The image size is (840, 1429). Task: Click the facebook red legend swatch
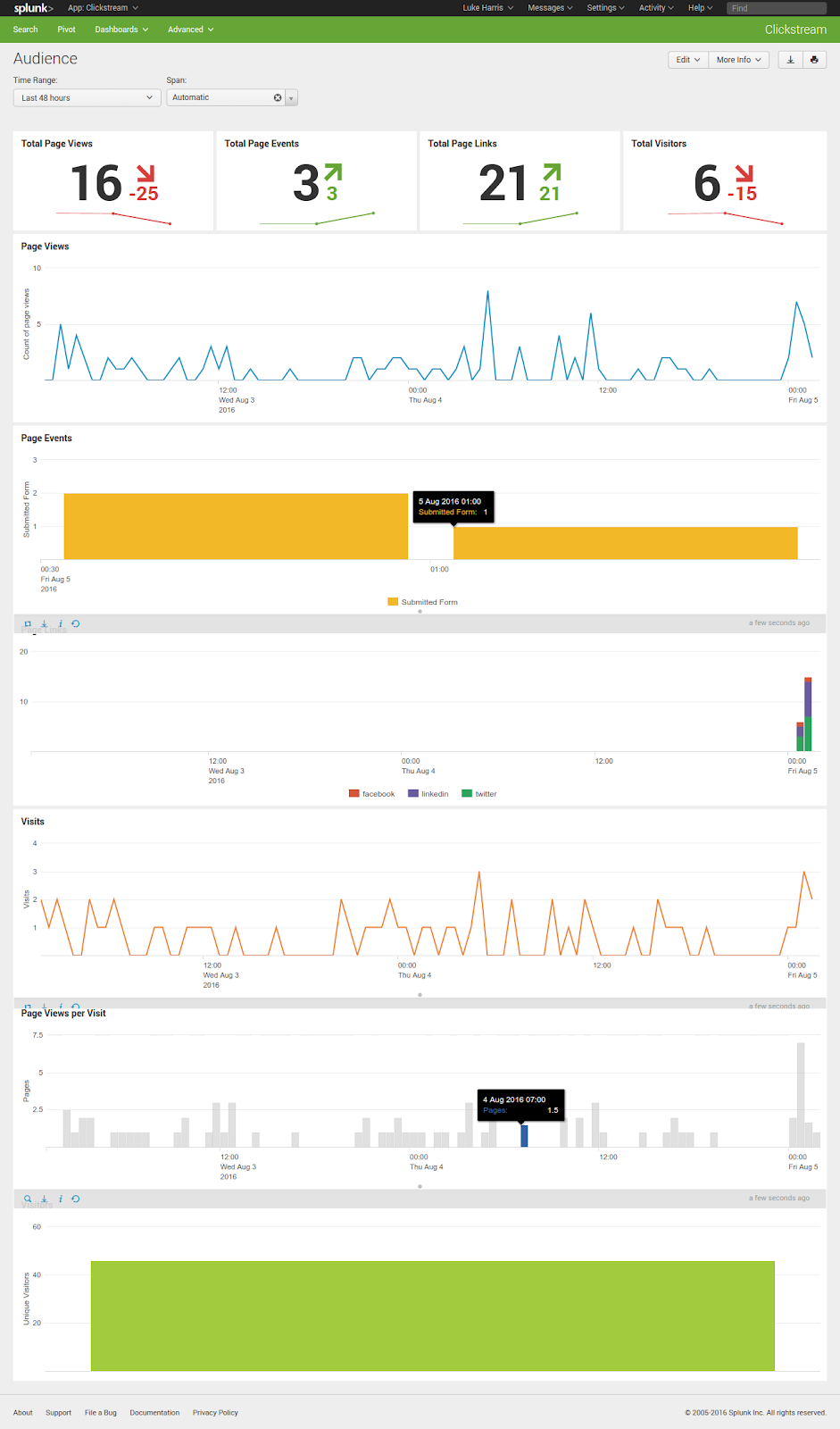[x=353, y=793]
